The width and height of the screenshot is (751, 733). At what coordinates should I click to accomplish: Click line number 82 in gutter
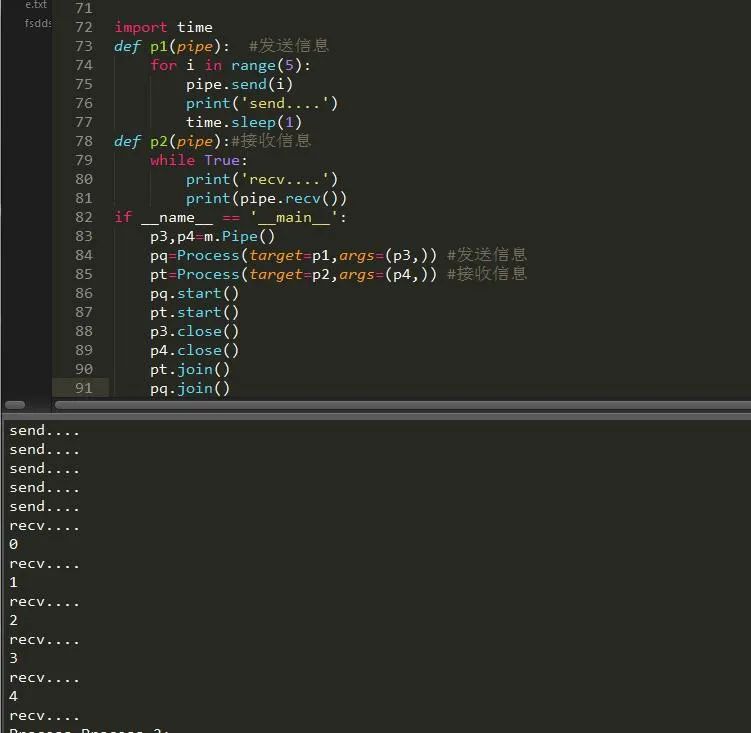point(83,217)
